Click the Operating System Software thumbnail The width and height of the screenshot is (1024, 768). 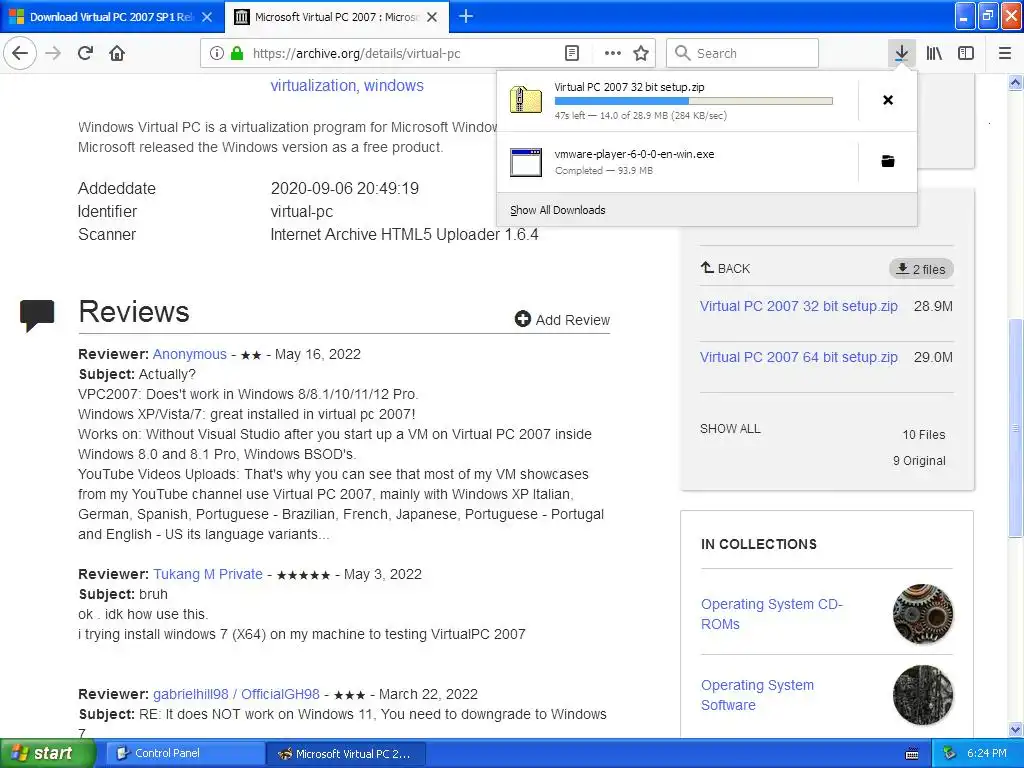pos(923,695)
